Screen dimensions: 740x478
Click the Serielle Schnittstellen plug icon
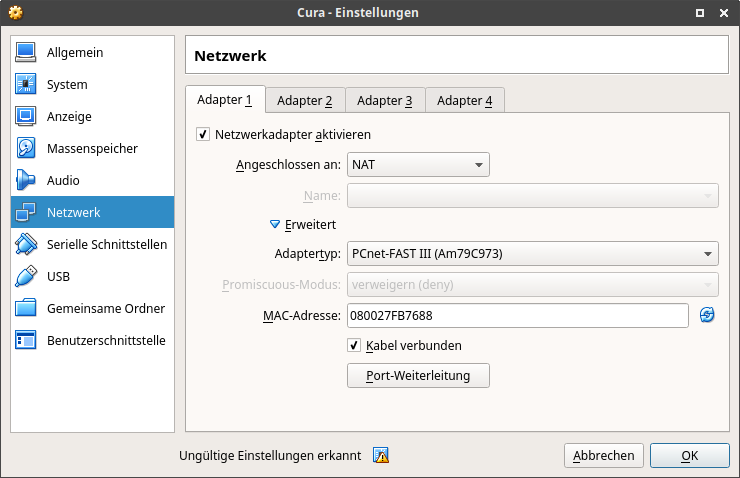click(x=25, y=244)
